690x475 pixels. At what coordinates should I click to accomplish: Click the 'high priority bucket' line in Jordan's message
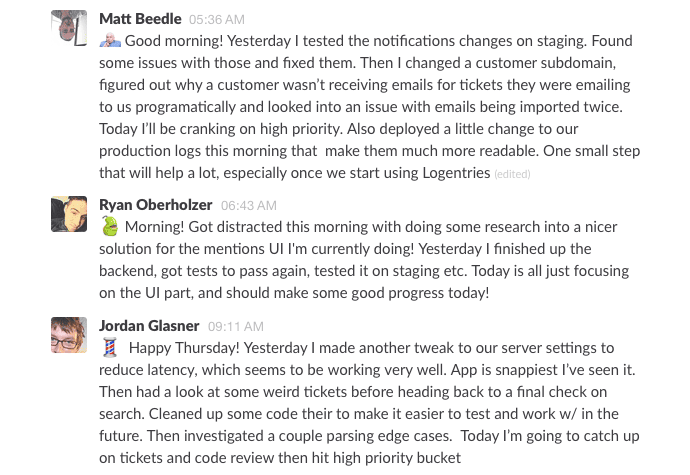(280, 458)
